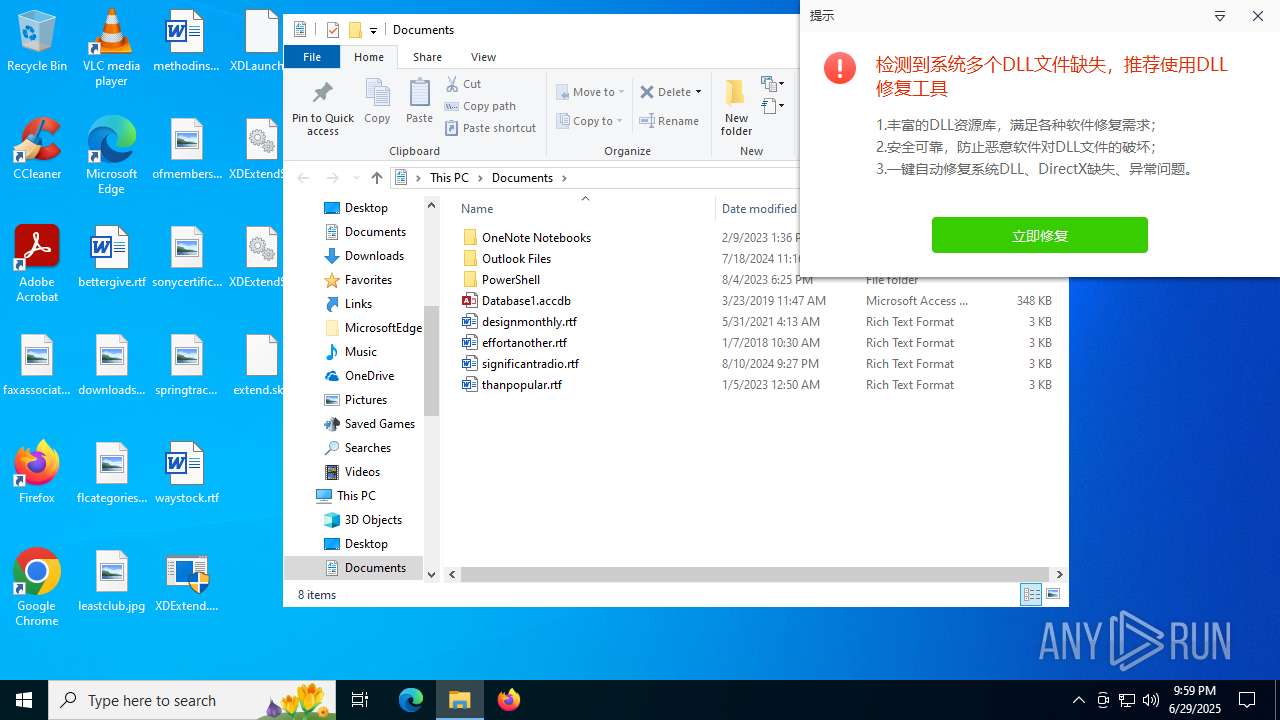Click Paste shortcut in the ribbon
Screen dimensions: 1280x720
tap(490, 128)
